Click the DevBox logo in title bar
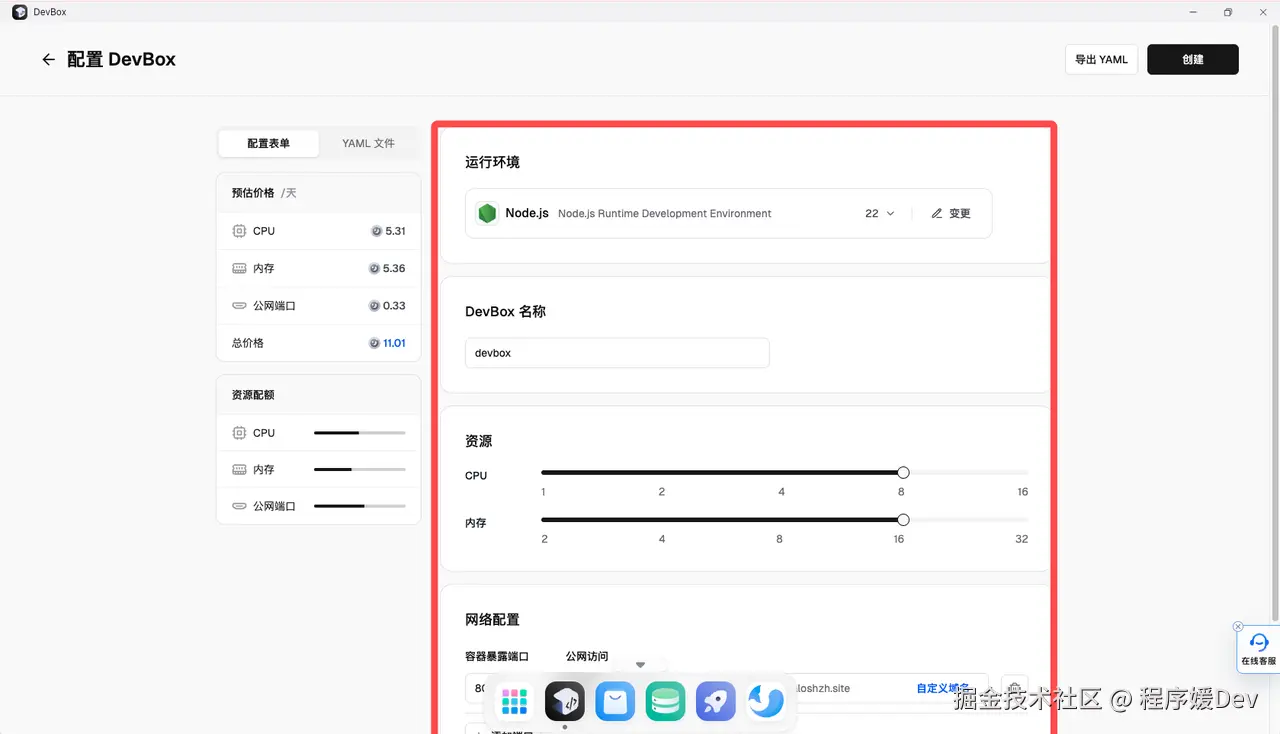 19,12
